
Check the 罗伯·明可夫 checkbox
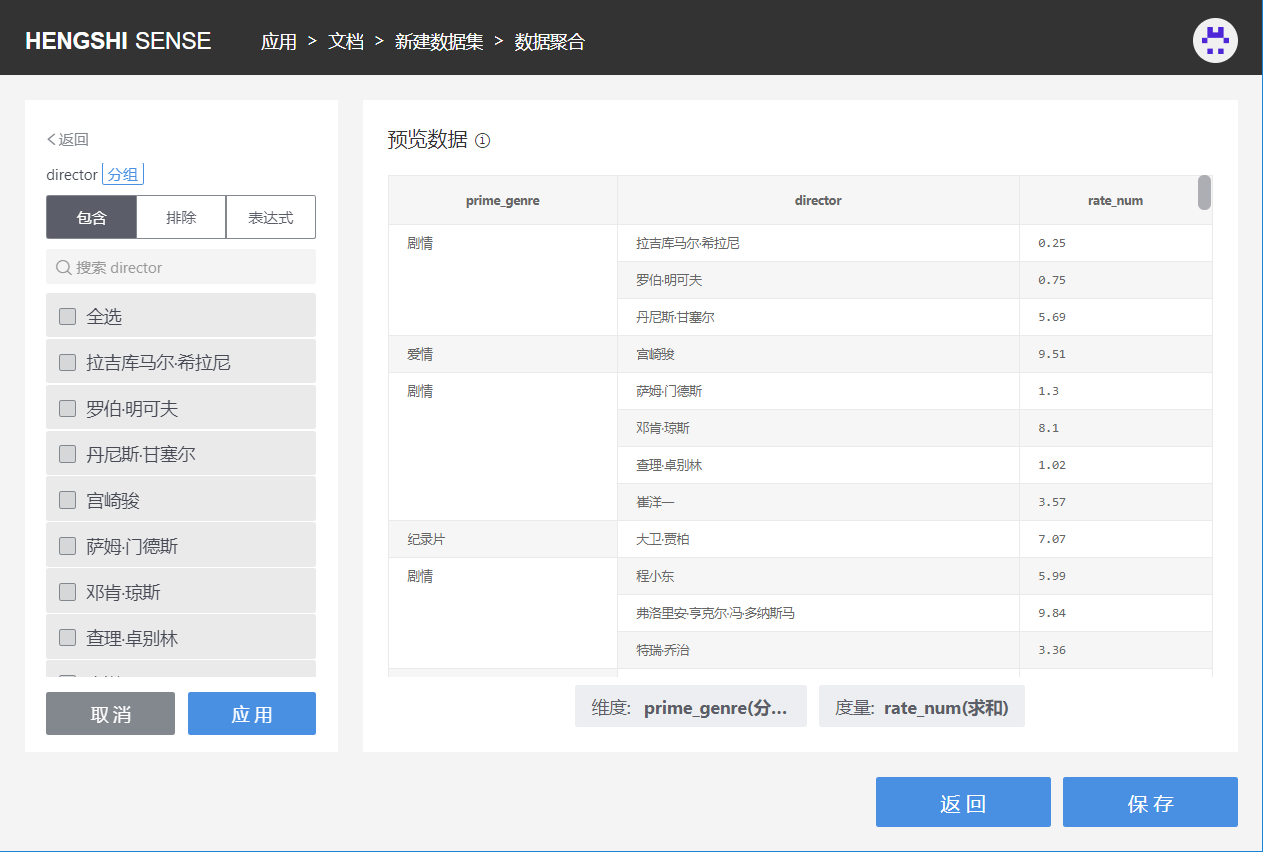(67, 408)
